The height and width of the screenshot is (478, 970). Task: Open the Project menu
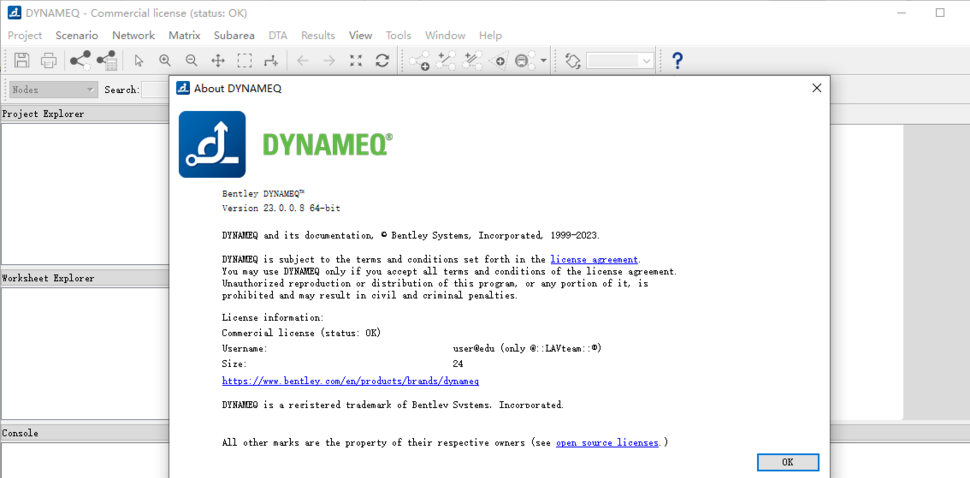25,35
